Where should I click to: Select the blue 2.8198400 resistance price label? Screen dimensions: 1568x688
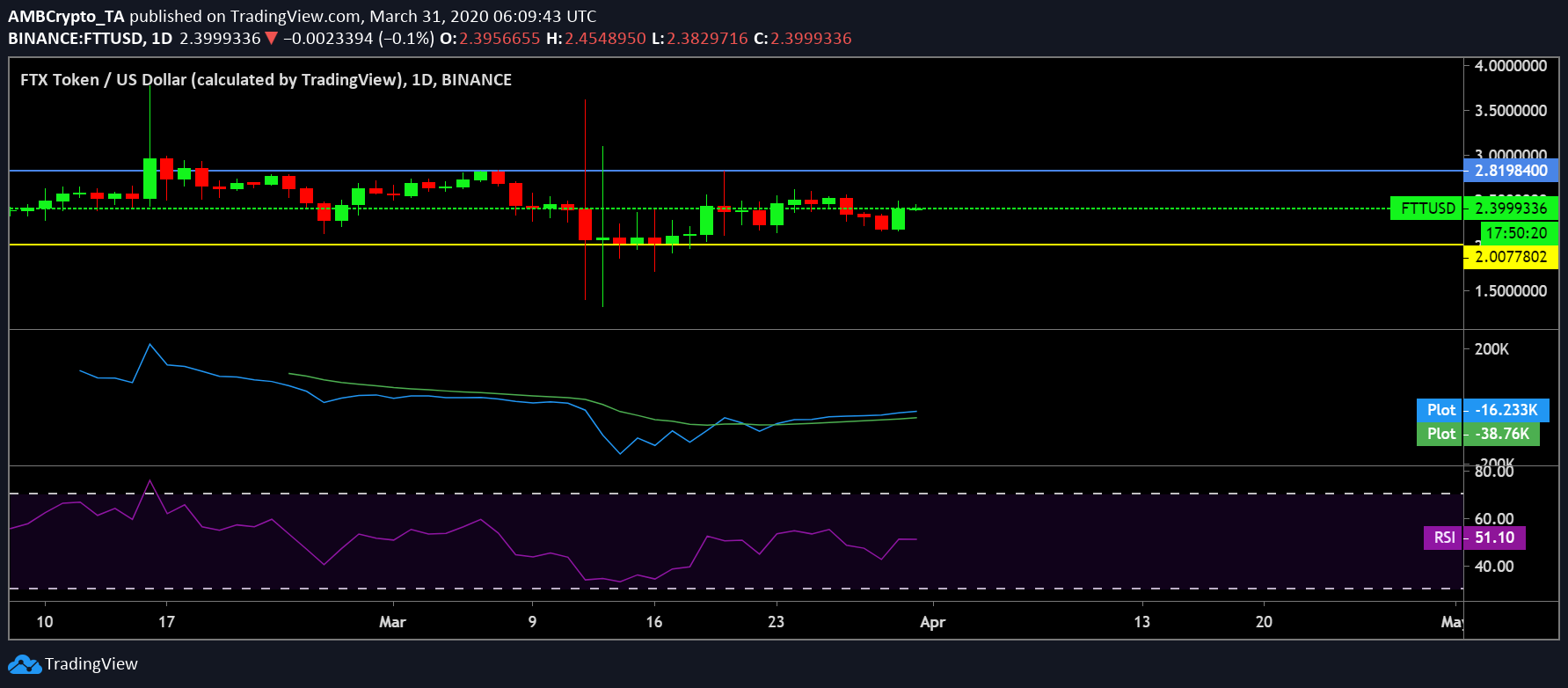[1511, 171]
